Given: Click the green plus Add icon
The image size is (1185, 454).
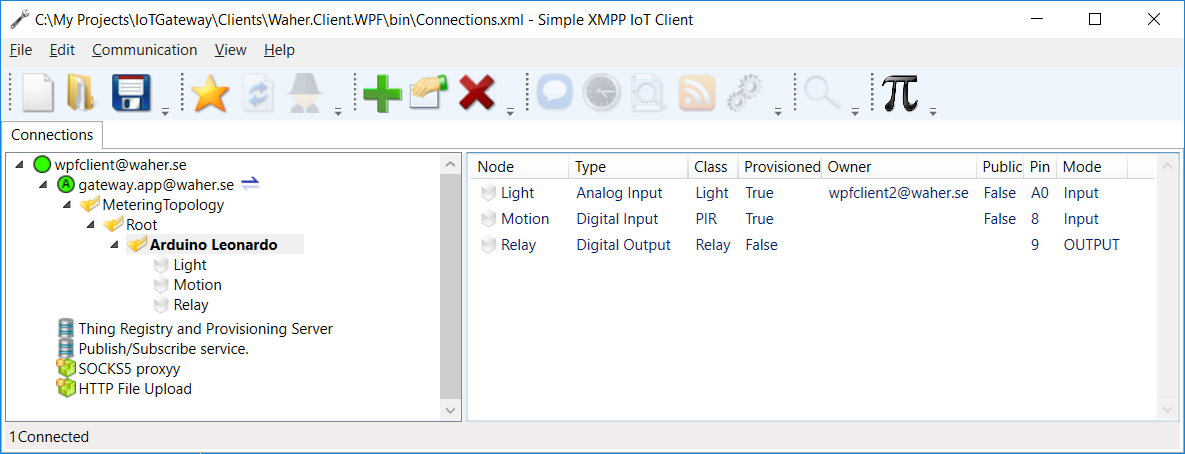Looking at the screenshot, I should [x=382, y=93].
